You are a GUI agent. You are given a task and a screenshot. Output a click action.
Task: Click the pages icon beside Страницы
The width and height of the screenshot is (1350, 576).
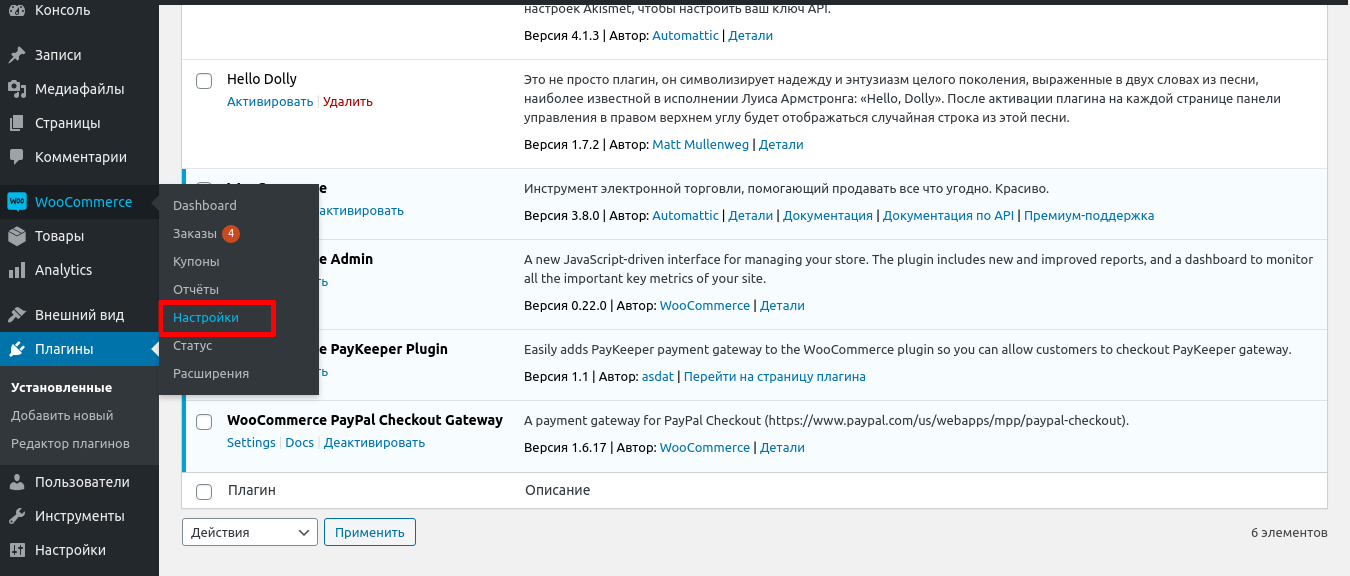coord(17,123)
